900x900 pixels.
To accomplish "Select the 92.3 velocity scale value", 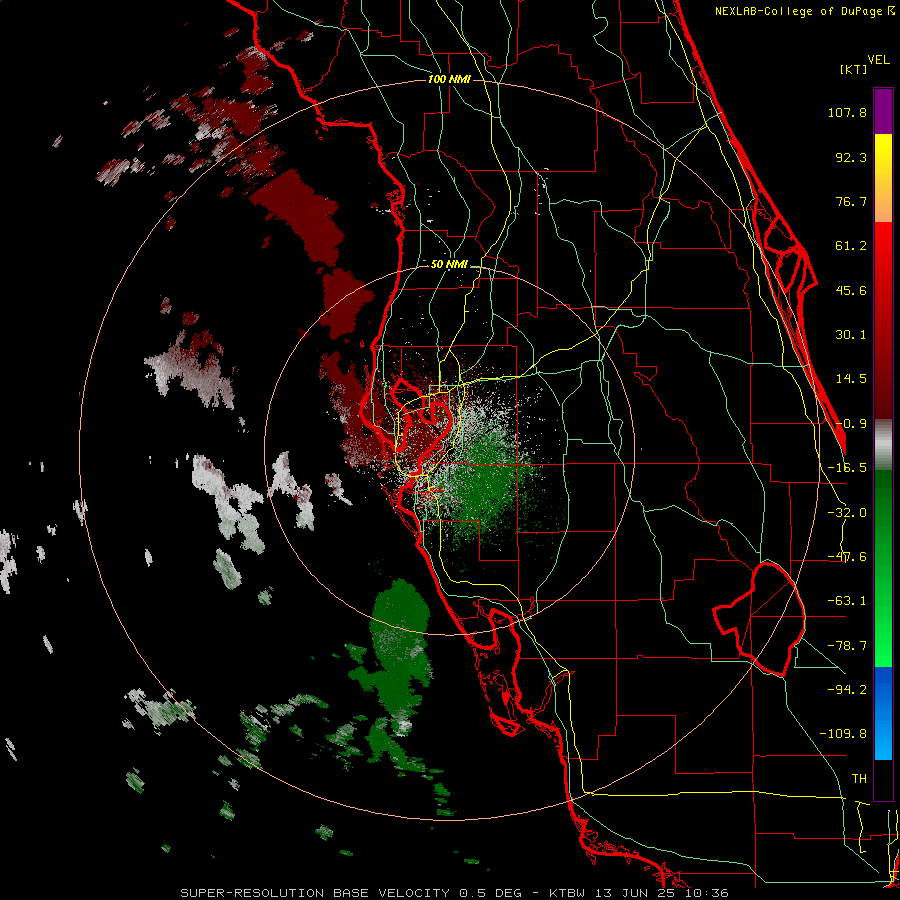I will point(851,157).
